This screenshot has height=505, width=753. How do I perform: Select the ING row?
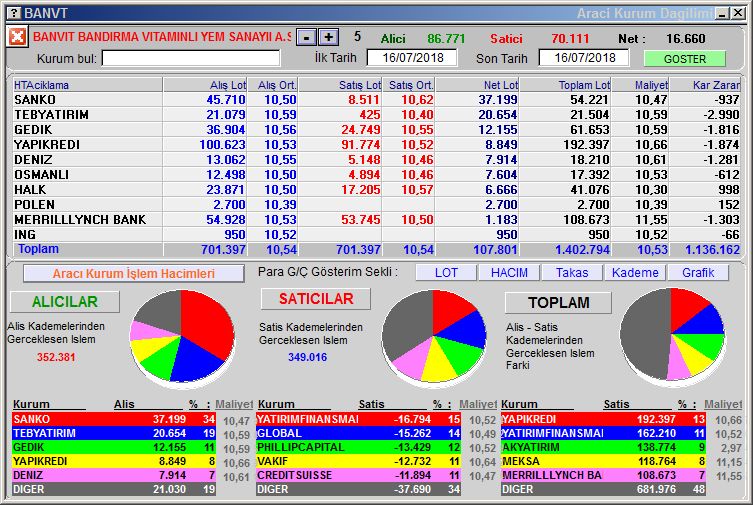[376, 234]
